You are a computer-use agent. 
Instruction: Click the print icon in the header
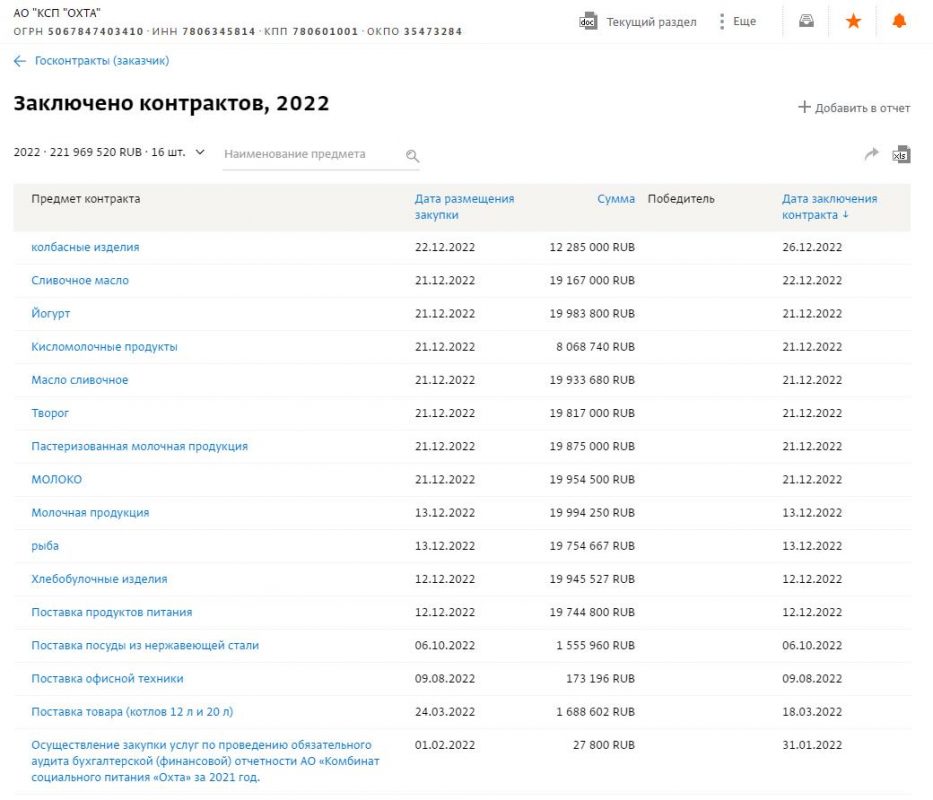(x=806, y=21)
